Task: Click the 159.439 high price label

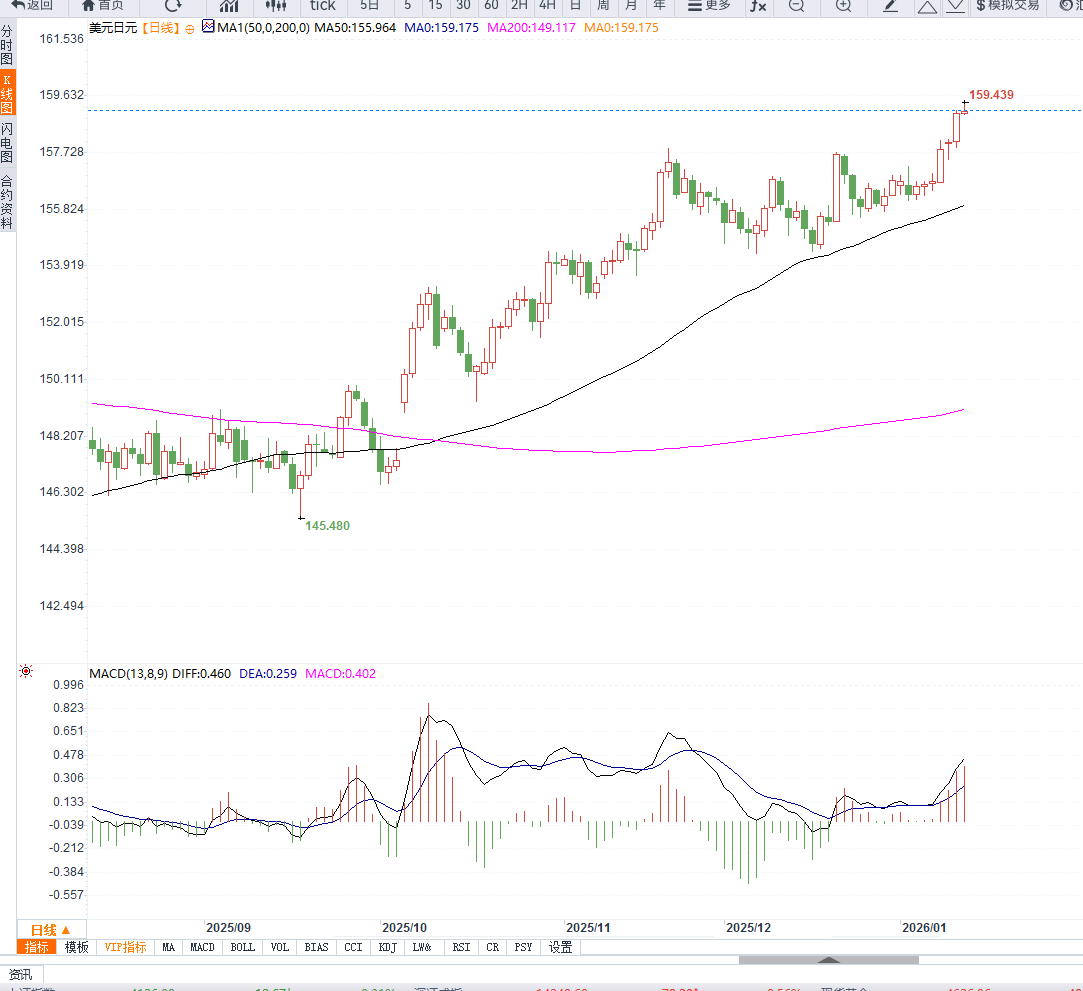Action: coord(991,95)
